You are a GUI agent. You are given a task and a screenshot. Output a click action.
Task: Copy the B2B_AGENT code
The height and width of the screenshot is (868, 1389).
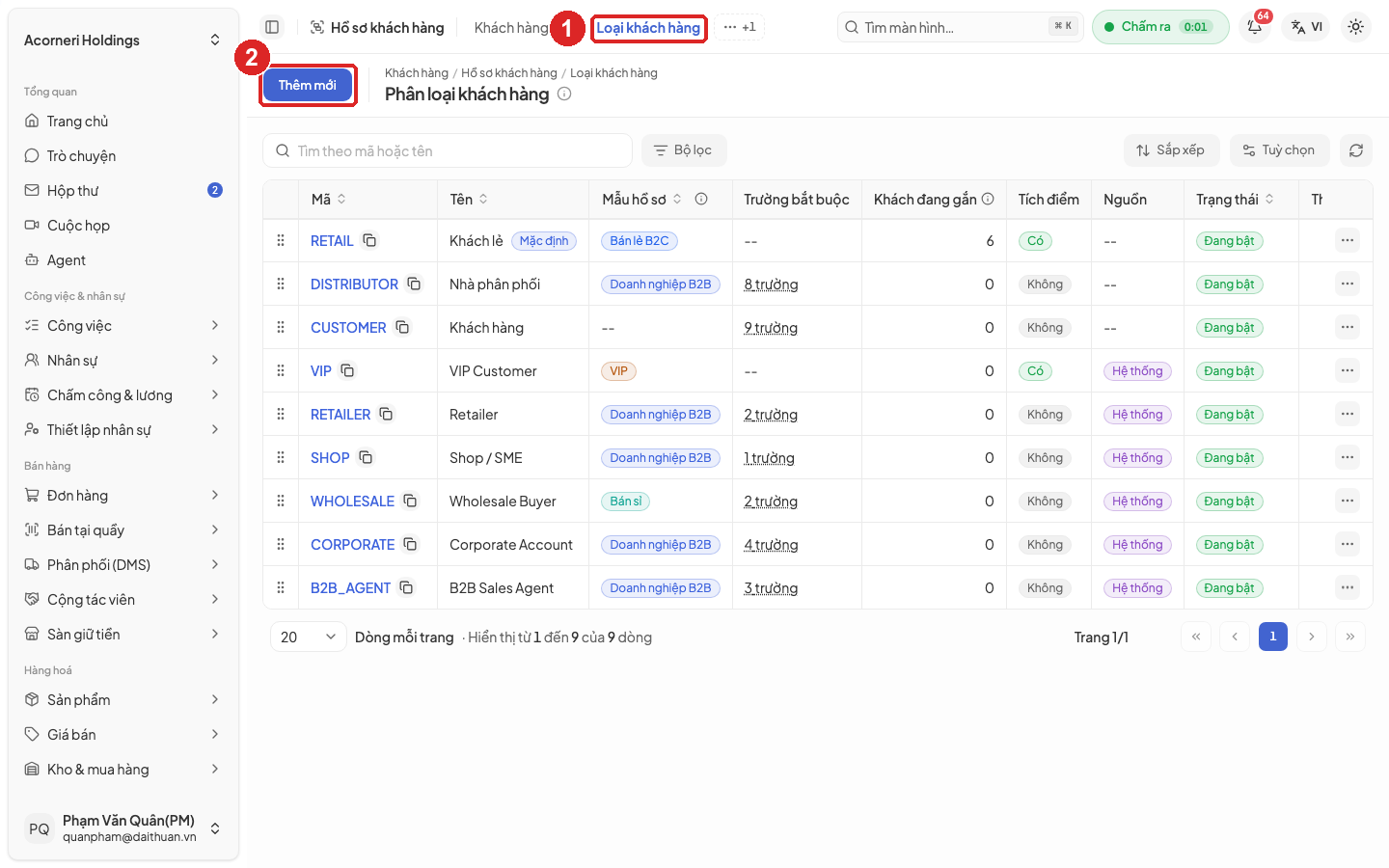(406, 587)
